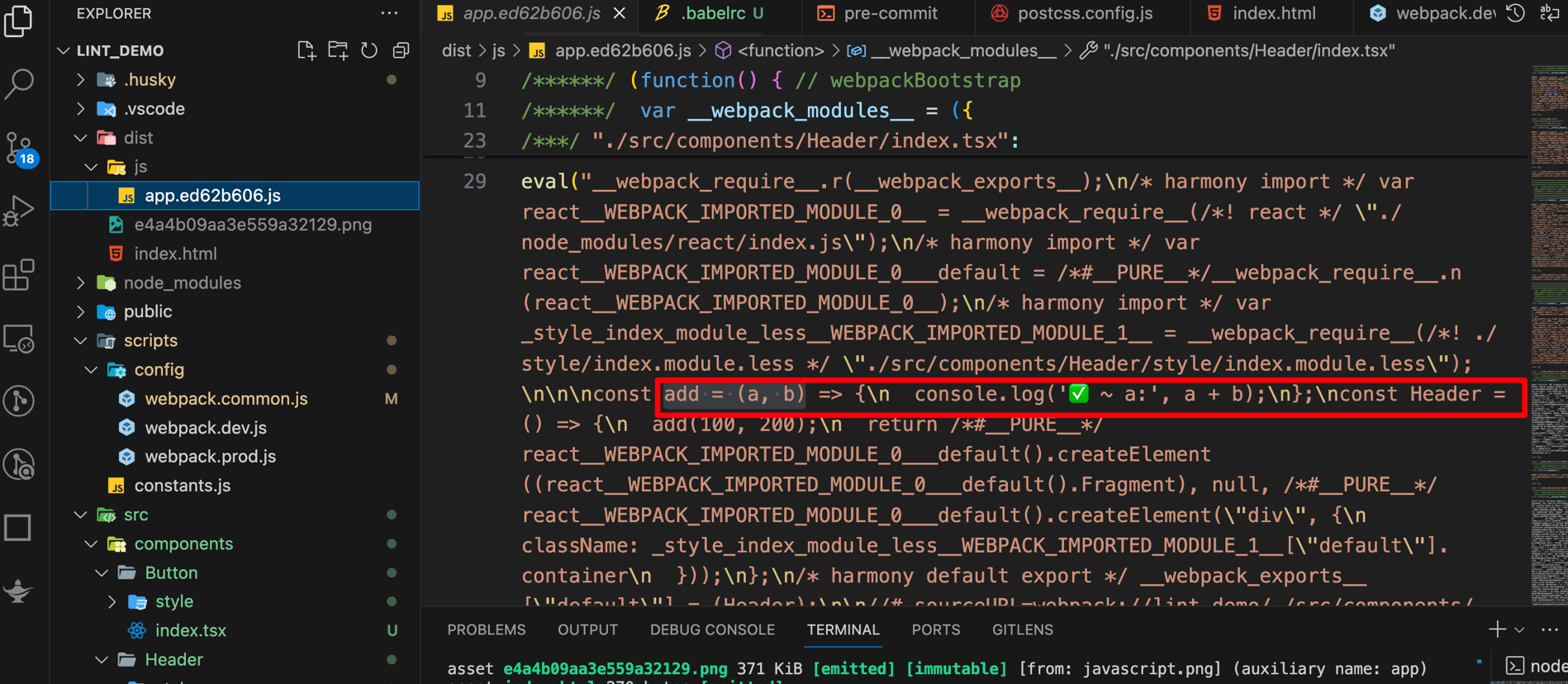This screenshot has width=1568, height=684.
Task: Open Explorer more actions menu
Action: click(x=390, y=13)
